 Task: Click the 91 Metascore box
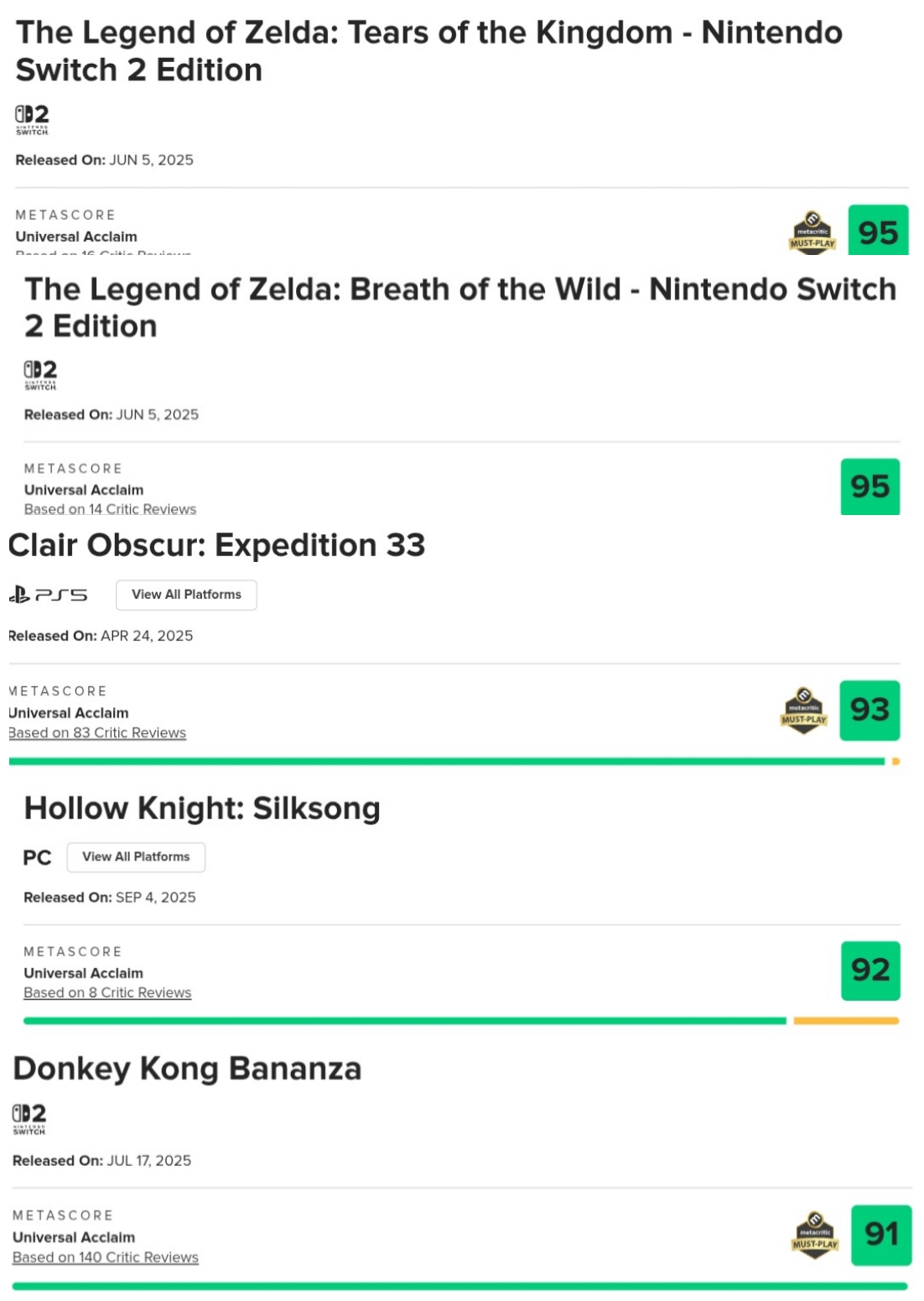[880, 1235]
